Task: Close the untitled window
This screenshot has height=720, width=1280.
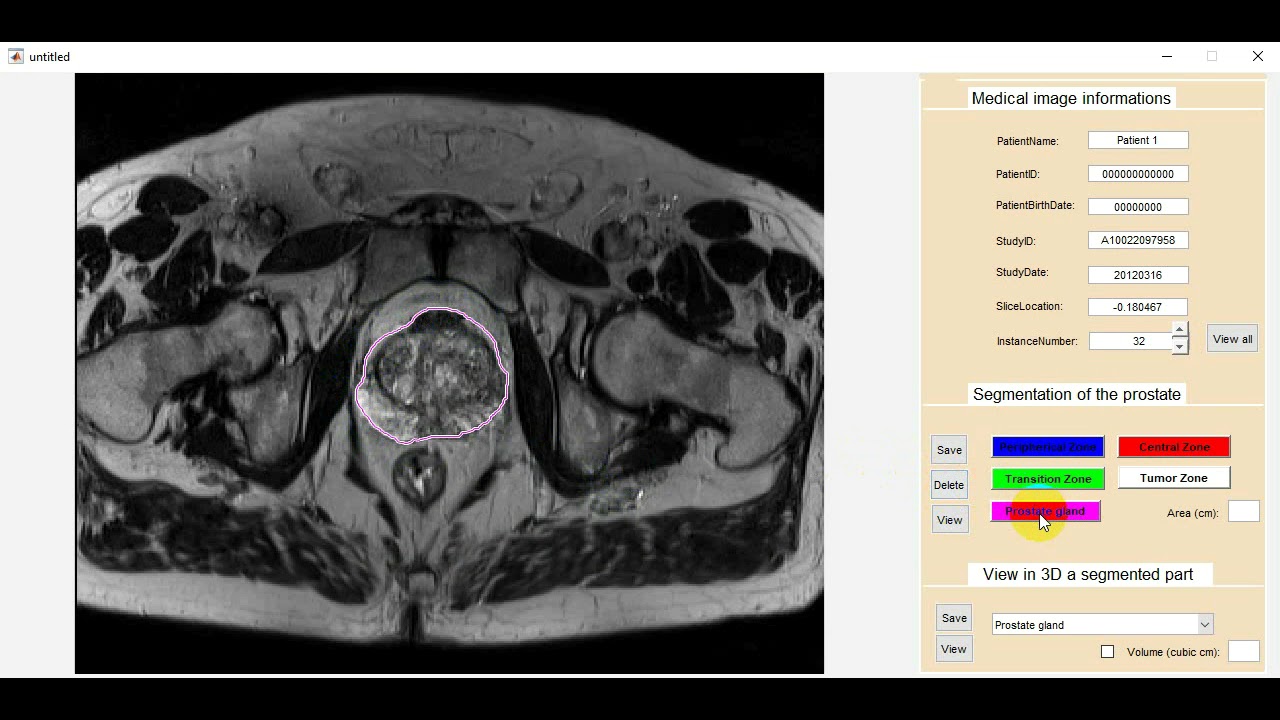Action: (1258, 57)
